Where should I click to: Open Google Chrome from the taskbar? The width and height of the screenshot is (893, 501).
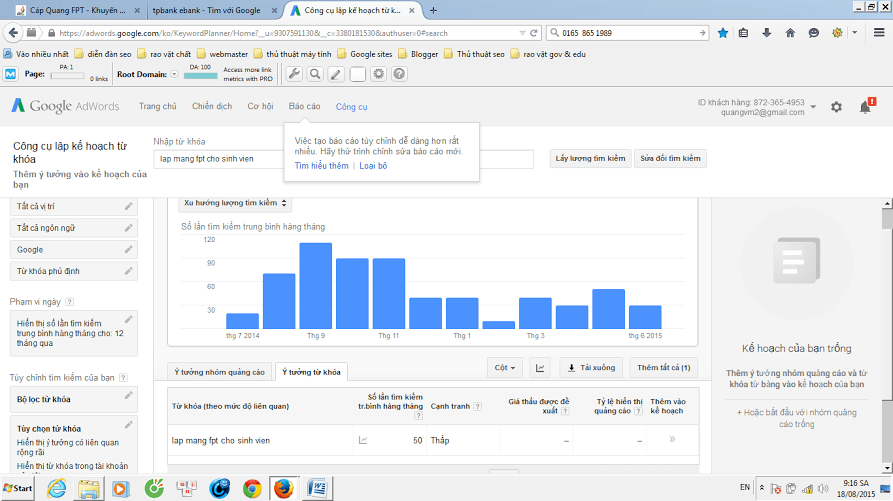252,488
